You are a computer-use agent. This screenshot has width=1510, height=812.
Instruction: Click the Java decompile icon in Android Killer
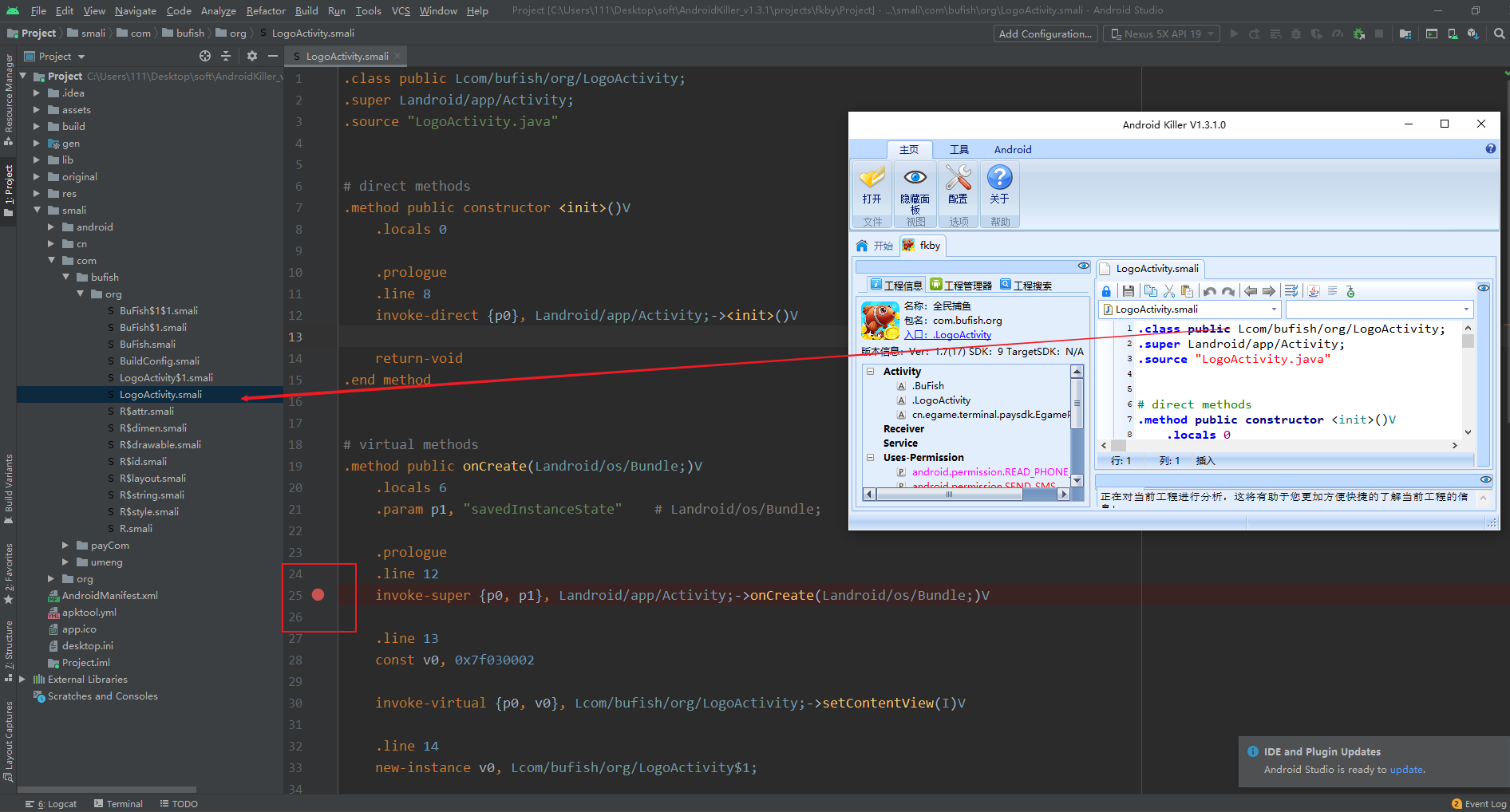click(x=1313, y=291)
